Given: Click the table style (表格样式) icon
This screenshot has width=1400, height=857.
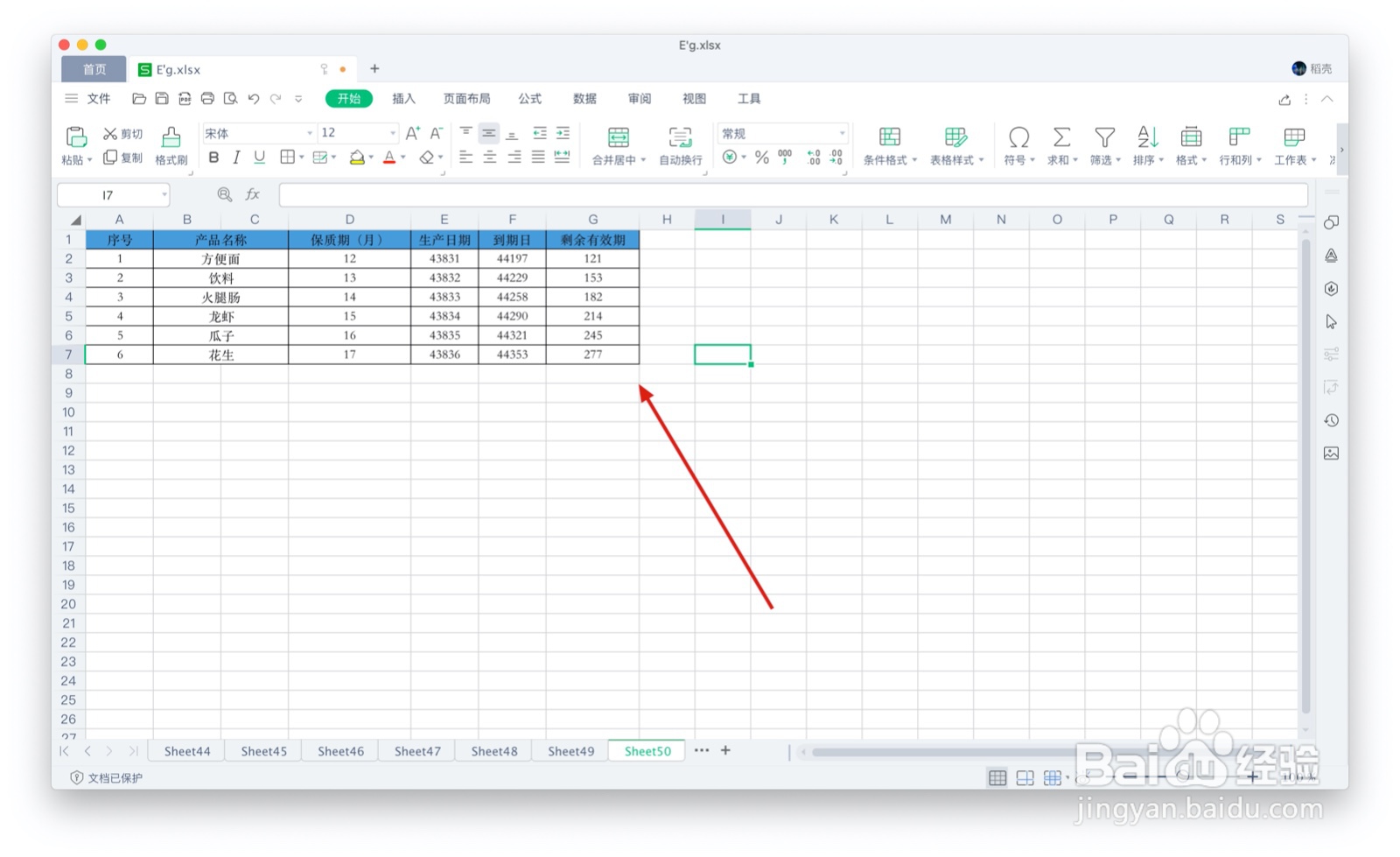Looking at the screenshot, I should (955, 137).
